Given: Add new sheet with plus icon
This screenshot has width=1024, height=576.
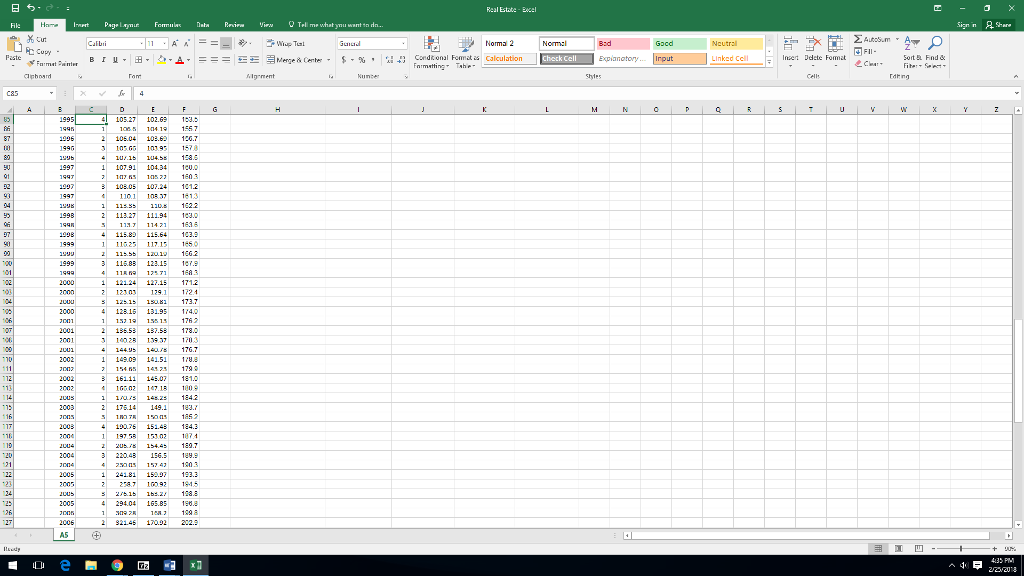Looking at the screenshot, I should click(97, 535).
